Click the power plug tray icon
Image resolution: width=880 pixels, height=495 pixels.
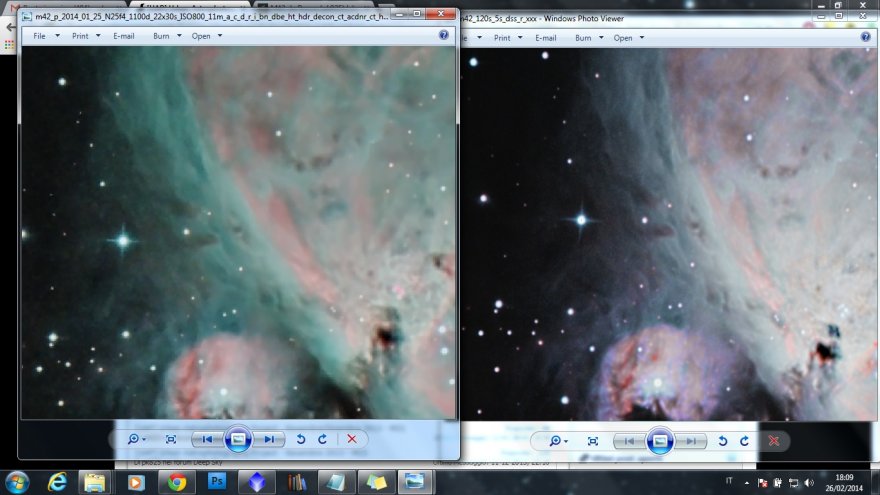(x=778, y=483)
